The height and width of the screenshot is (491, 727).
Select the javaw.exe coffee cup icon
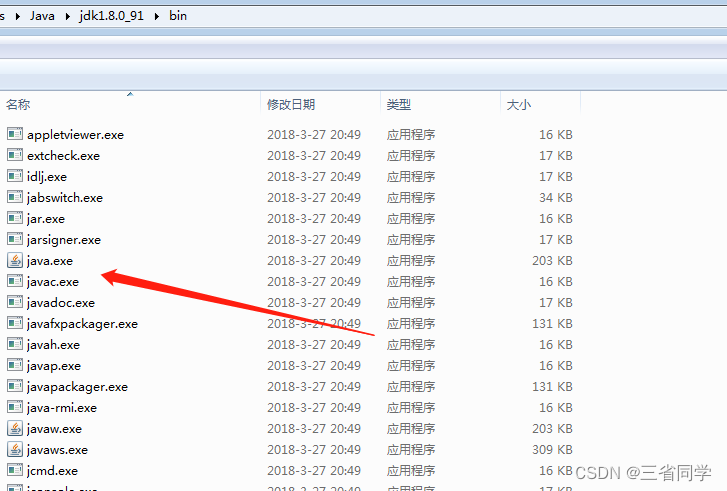tap(15, 428)
